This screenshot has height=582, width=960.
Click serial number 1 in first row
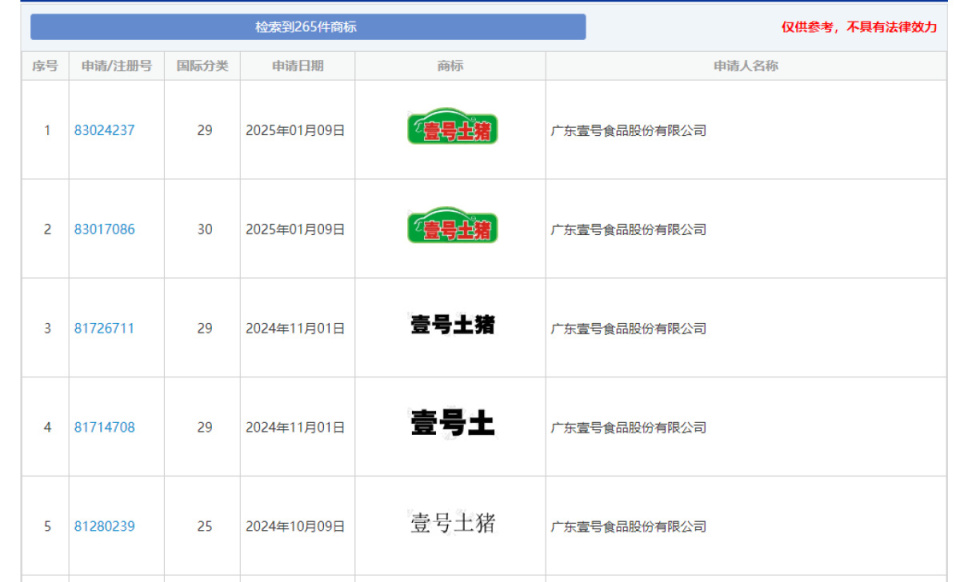pos(47,130)
